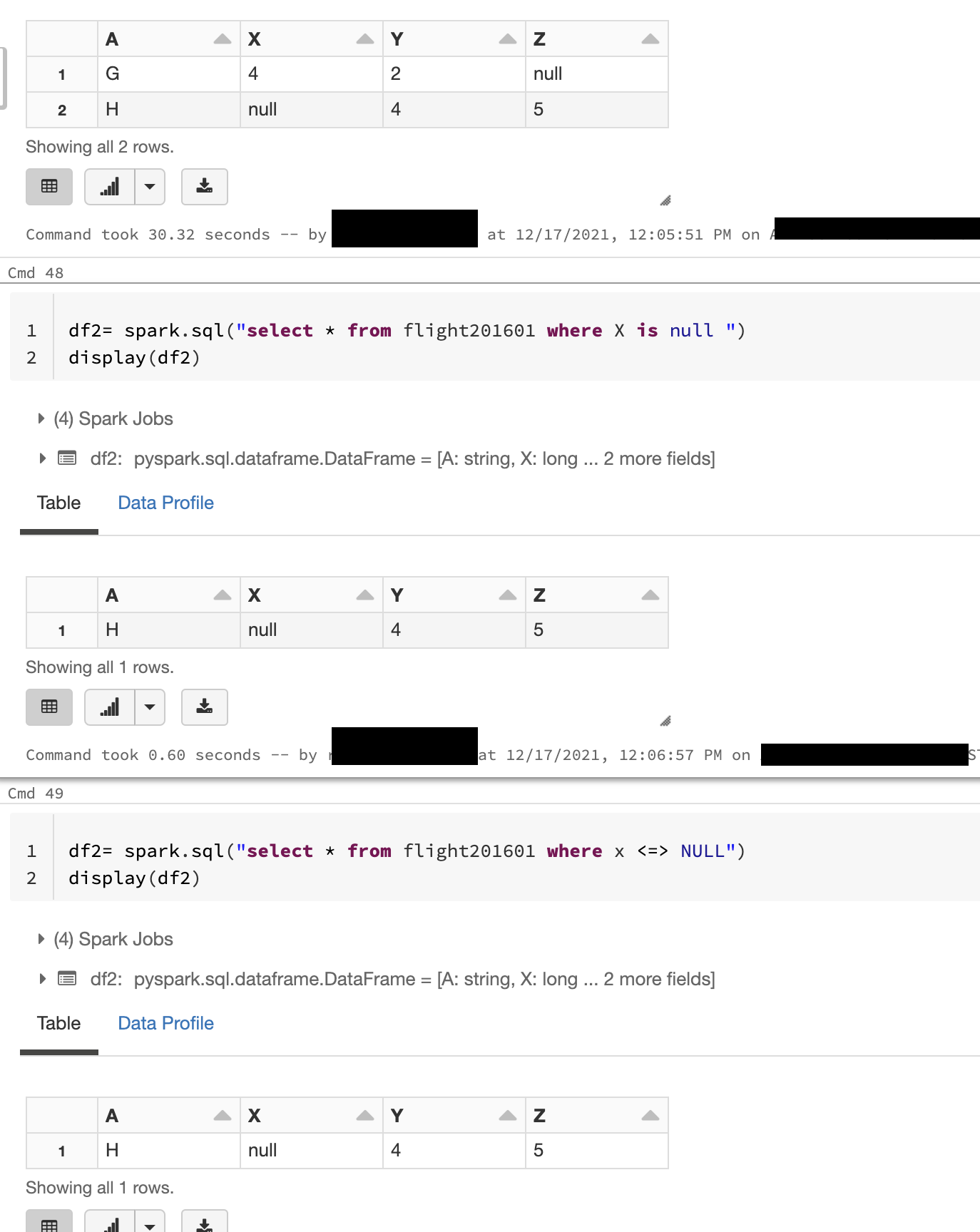Screen dimensions: 980x1232
Task: Click the table view icon under the first result
Action: click(x=49, y=187)
